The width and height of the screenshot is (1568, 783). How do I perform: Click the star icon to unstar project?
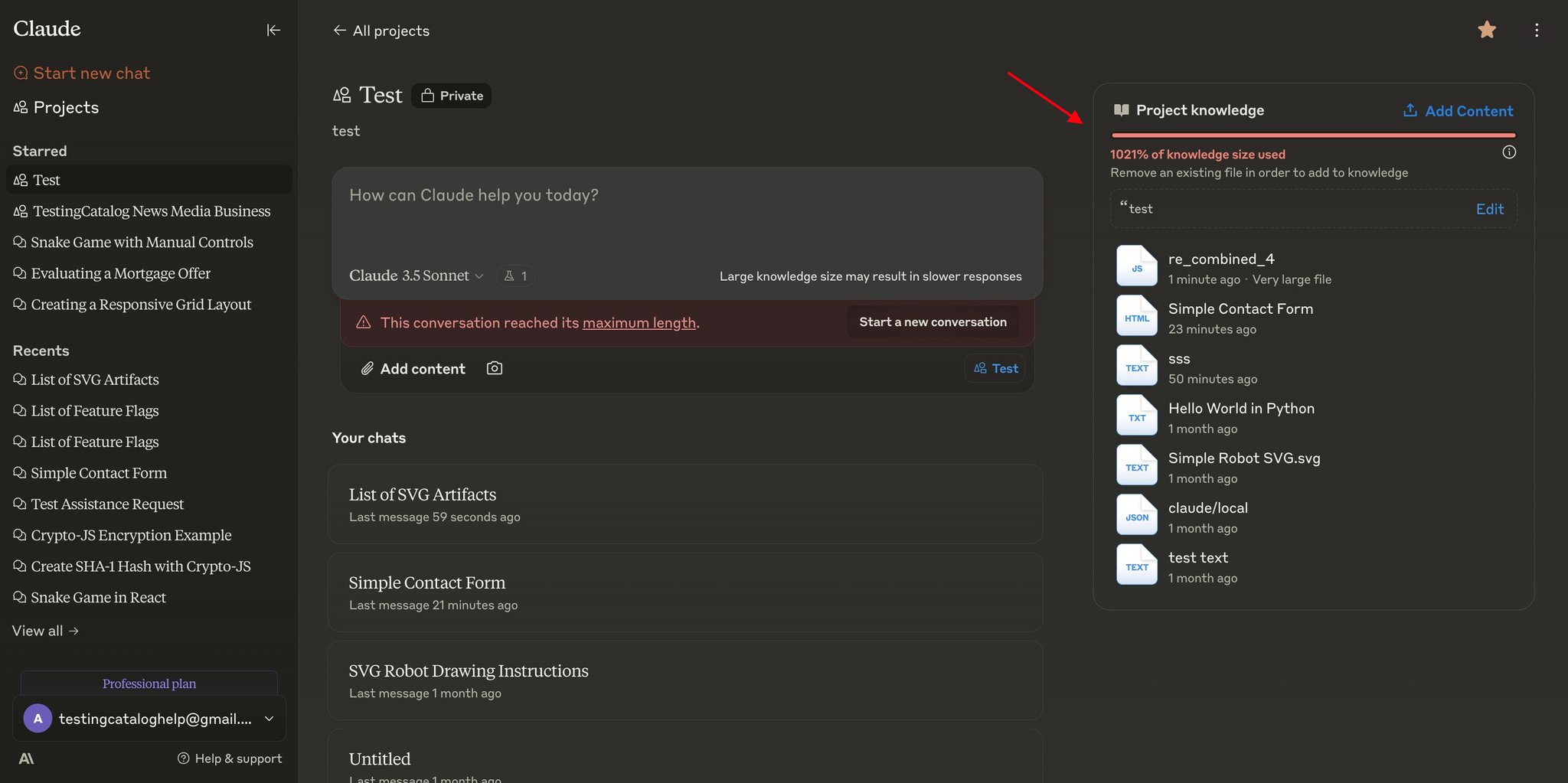click(x=1487, y=30)
